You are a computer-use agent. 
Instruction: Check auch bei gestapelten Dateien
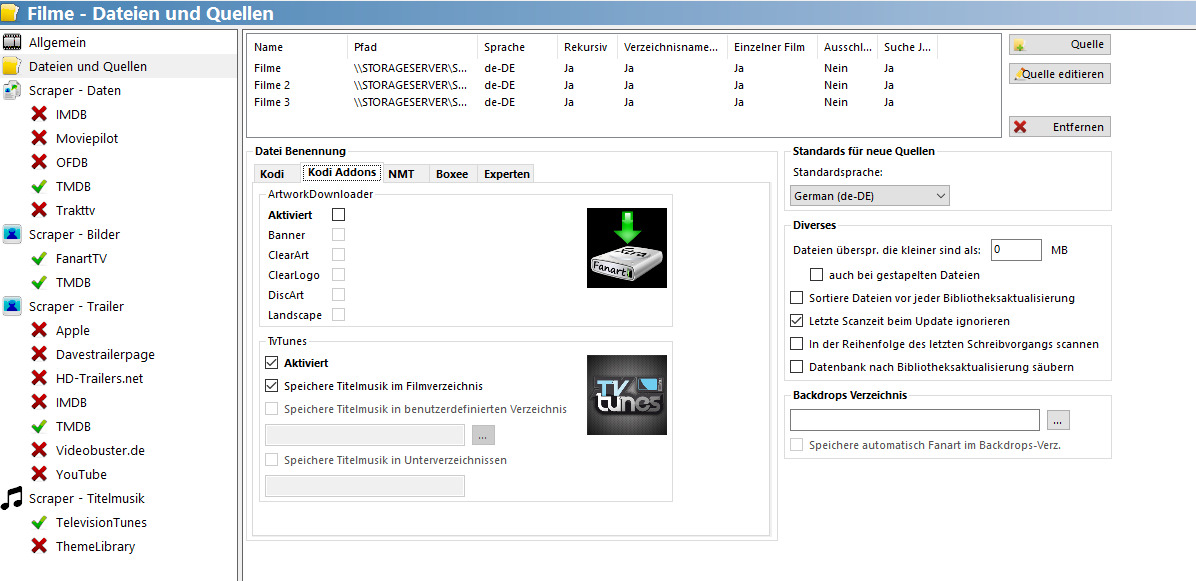817,274
